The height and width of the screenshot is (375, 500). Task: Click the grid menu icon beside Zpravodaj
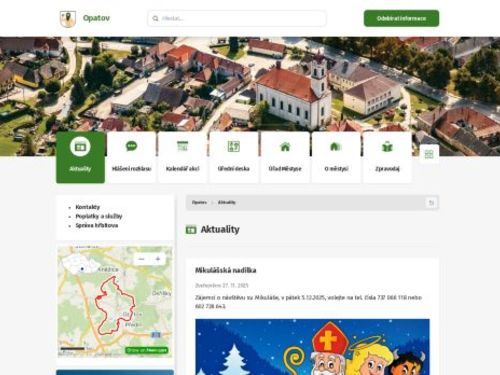click(x=429, y=154)
